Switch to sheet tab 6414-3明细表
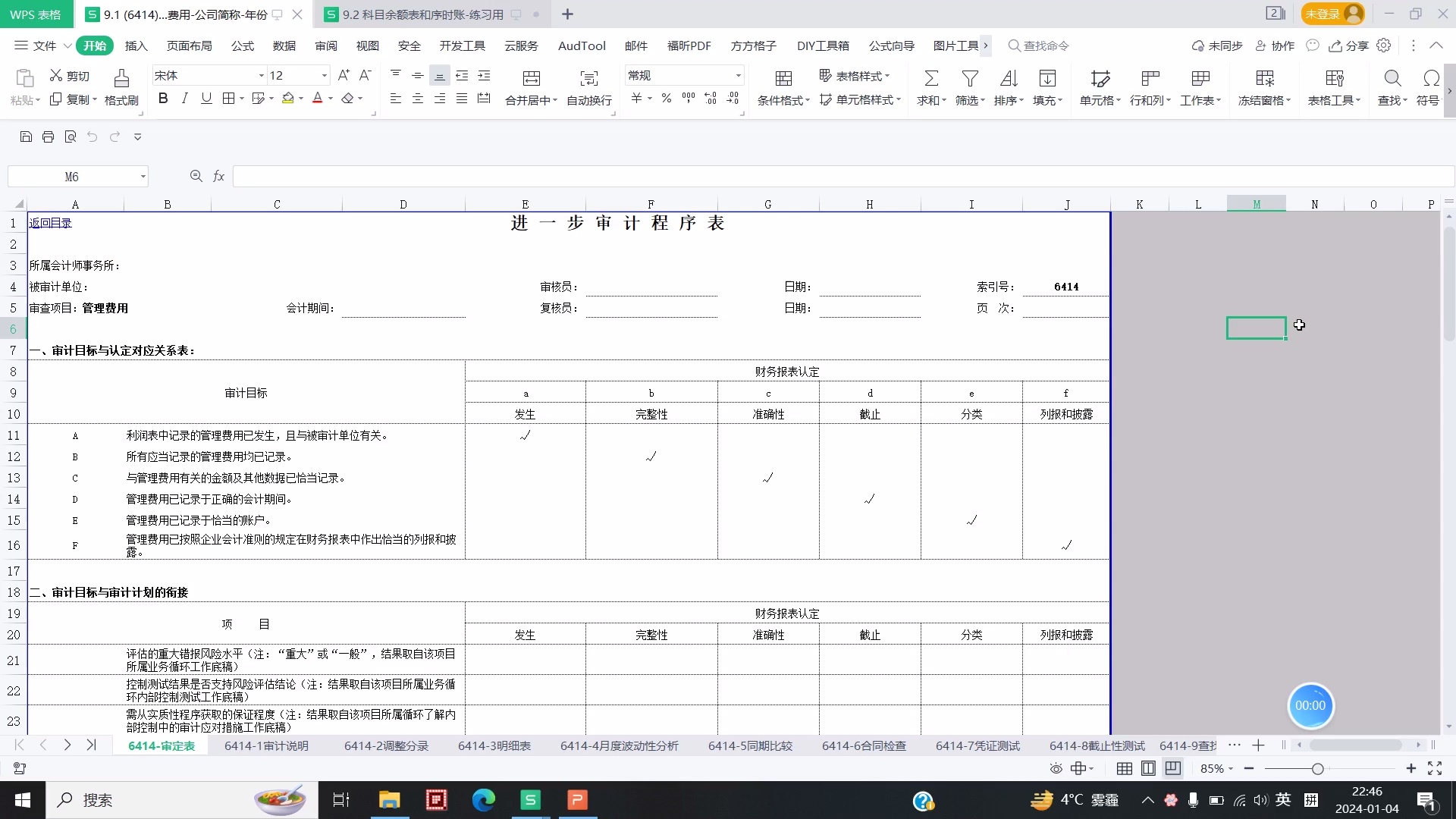 click(494, 745)
